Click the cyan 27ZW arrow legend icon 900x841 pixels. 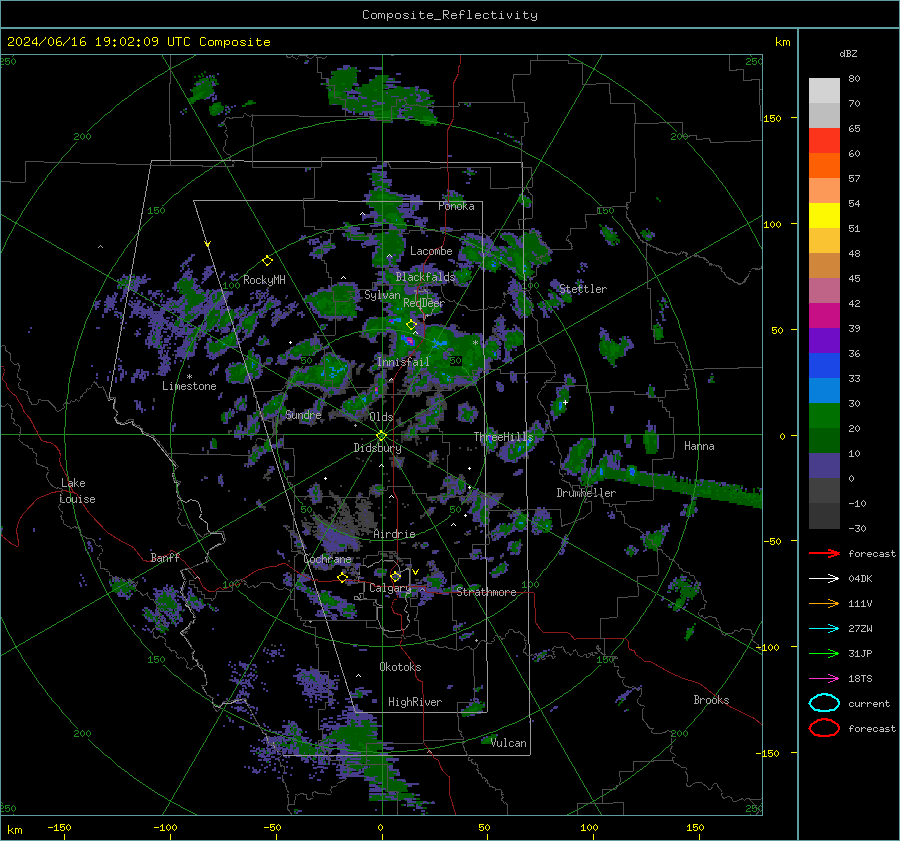tap(824, 629)
